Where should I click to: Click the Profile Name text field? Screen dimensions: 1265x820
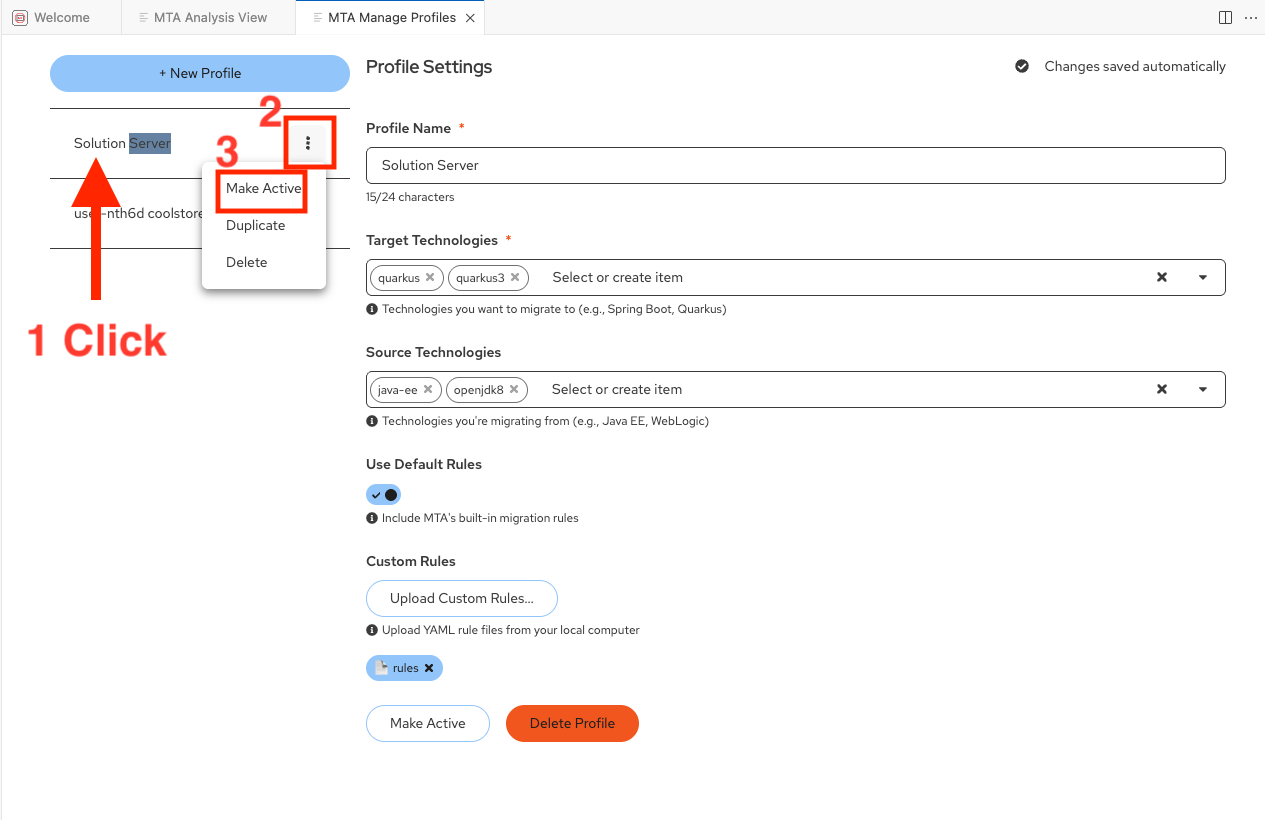(795, 165)
